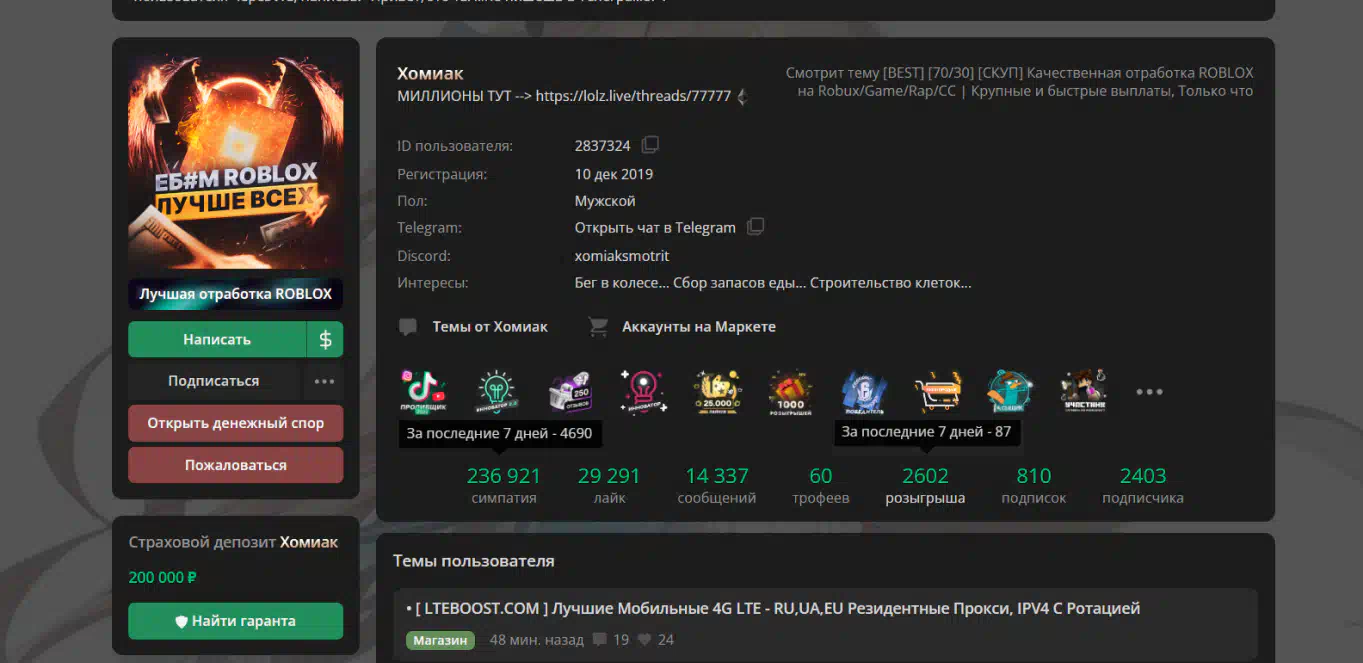
Task: Open Открыть чат в Telegram link
Action: tap(655, 228)
